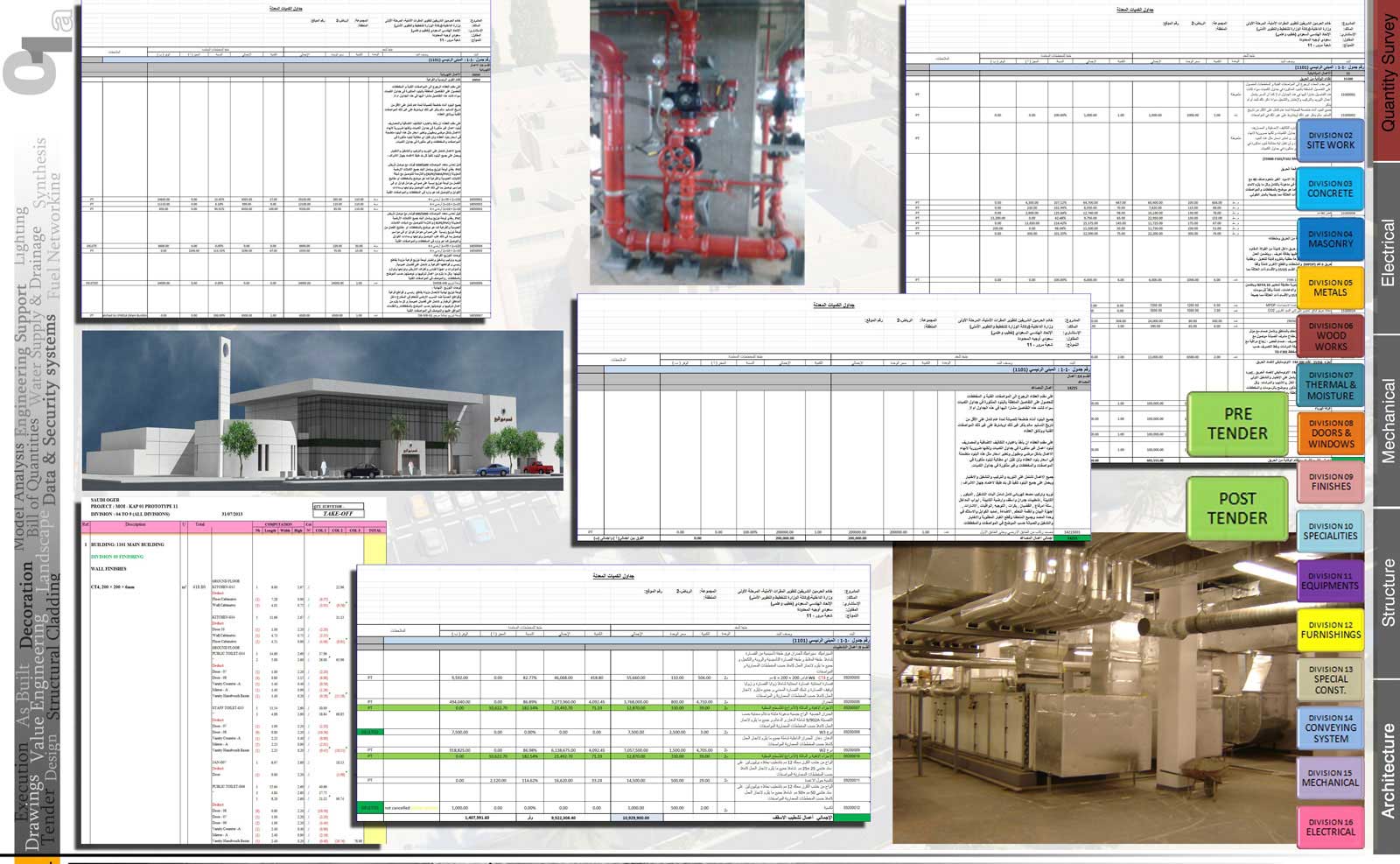Open the Mechanical side tab
1400x864 pixels.
click(x=1387, y=420)
